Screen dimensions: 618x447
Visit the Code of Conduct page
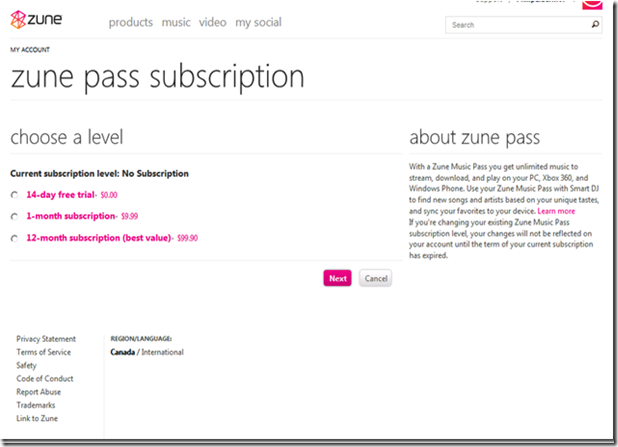click(x=45, y=379)
